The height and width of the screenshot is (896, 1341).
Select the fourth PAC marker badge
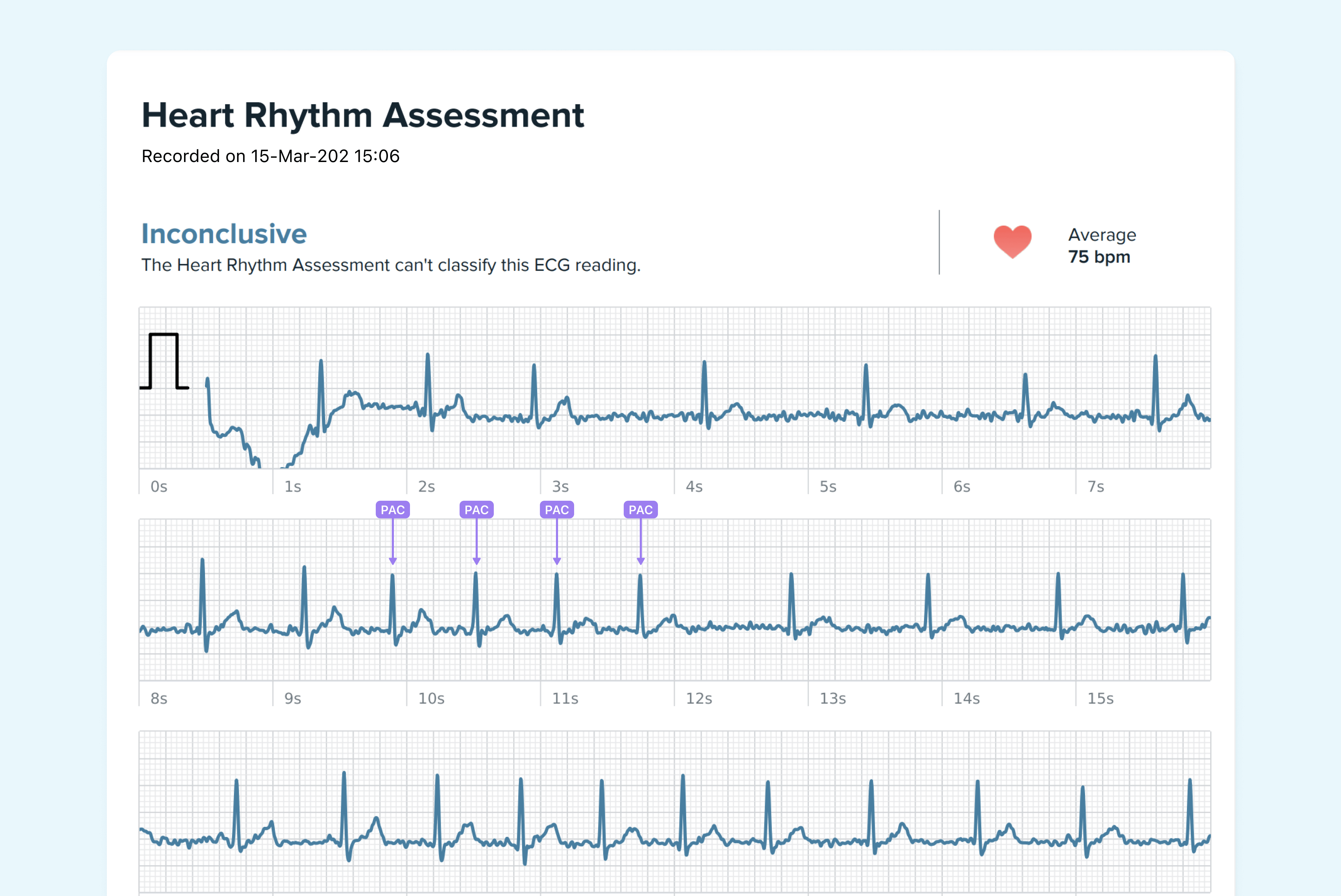(x=640, y=509)
